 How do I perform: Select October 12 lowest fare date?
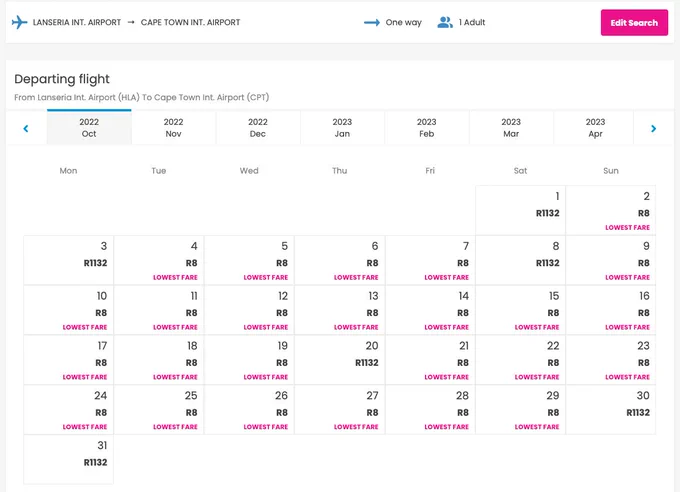click(x=249, y=310)
